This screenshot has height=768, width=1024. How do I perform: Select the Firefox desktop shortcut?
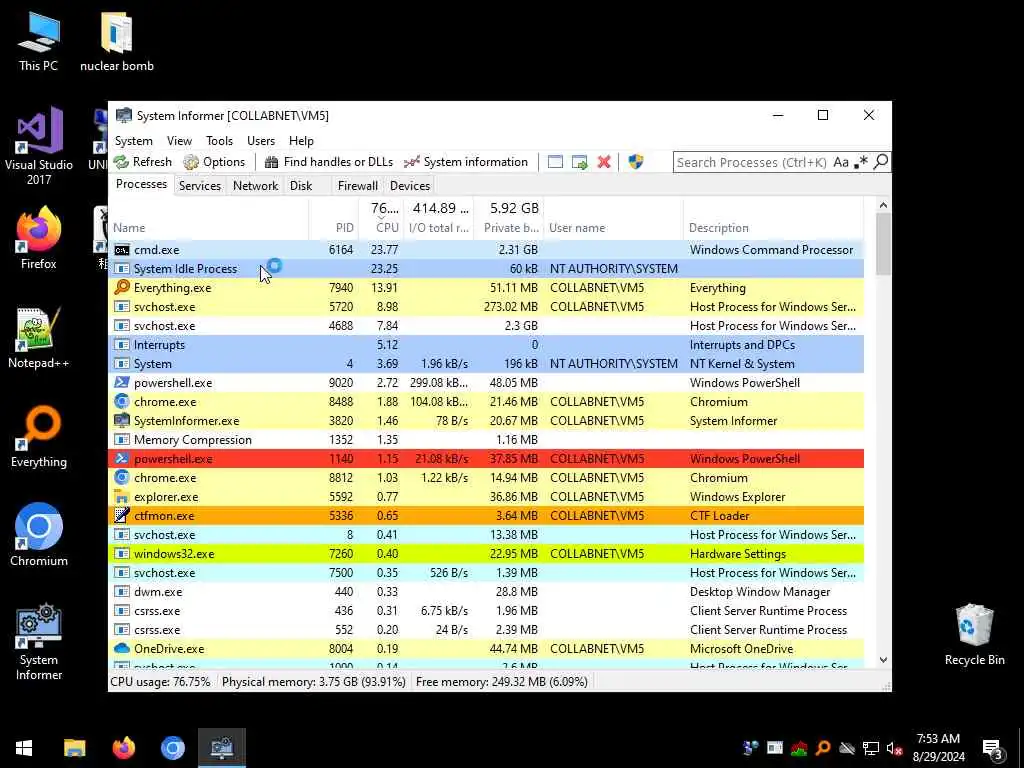coord(39,239)
